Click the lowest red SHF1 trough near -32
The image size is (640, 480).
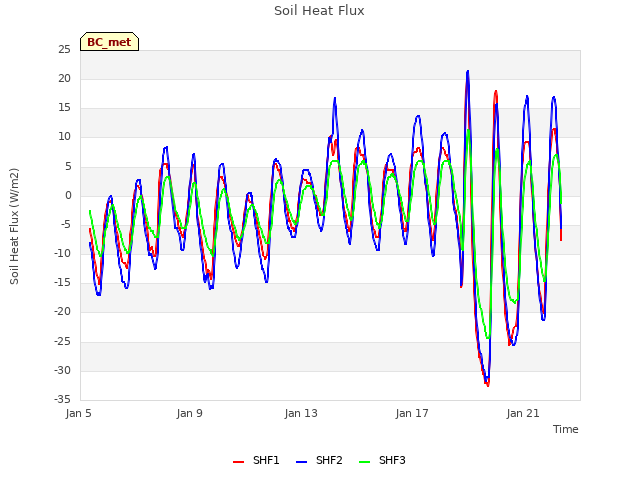(x=488, y=385)
